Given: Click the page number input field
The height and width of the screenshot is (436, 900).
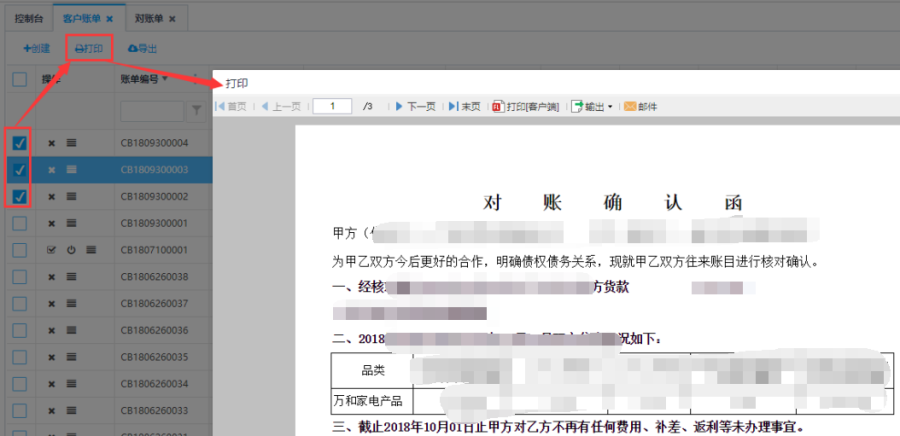Looking at the screenshot, I should [x=332, y=106].
